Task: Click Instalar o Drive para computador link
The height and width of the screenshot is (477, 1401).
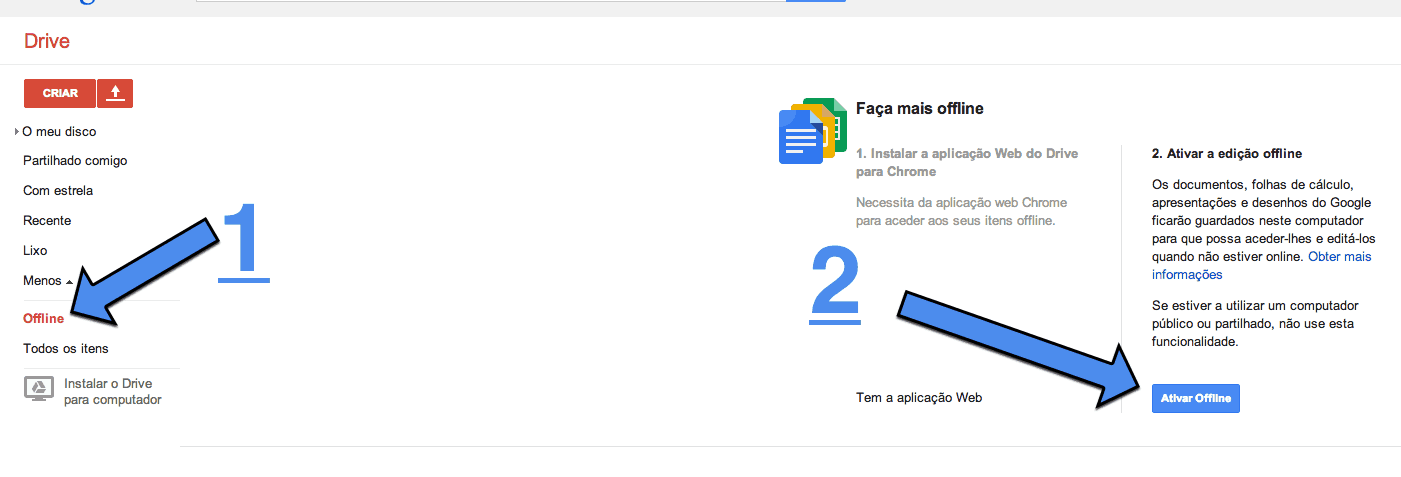Action: [112, 391]
